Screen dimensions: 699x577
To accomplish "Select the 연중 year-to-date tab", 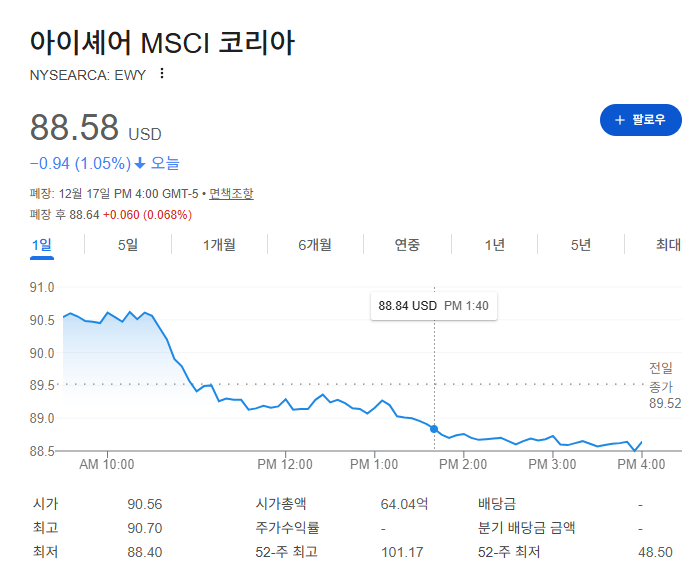I will point(407,245).
